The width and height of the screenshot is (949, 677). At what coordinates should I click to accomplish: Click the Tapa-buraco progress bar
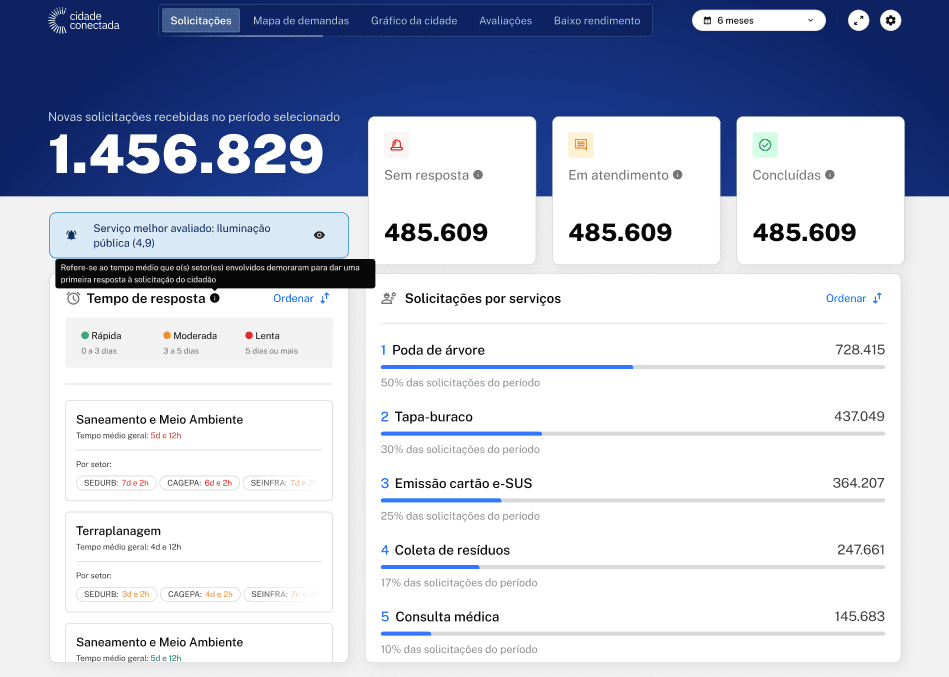[632, 434]
